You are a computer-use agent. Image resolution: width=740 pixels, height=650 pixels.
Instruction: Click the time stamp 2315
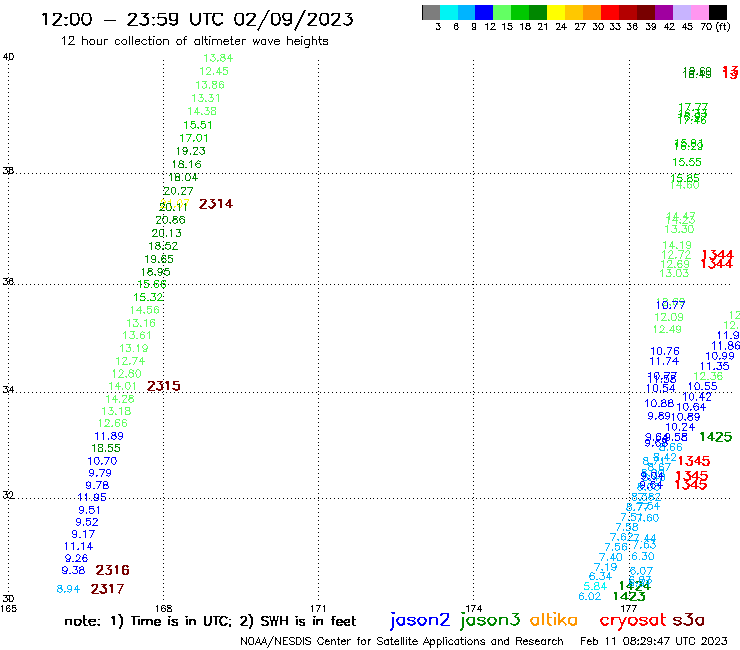click(163, 386)
